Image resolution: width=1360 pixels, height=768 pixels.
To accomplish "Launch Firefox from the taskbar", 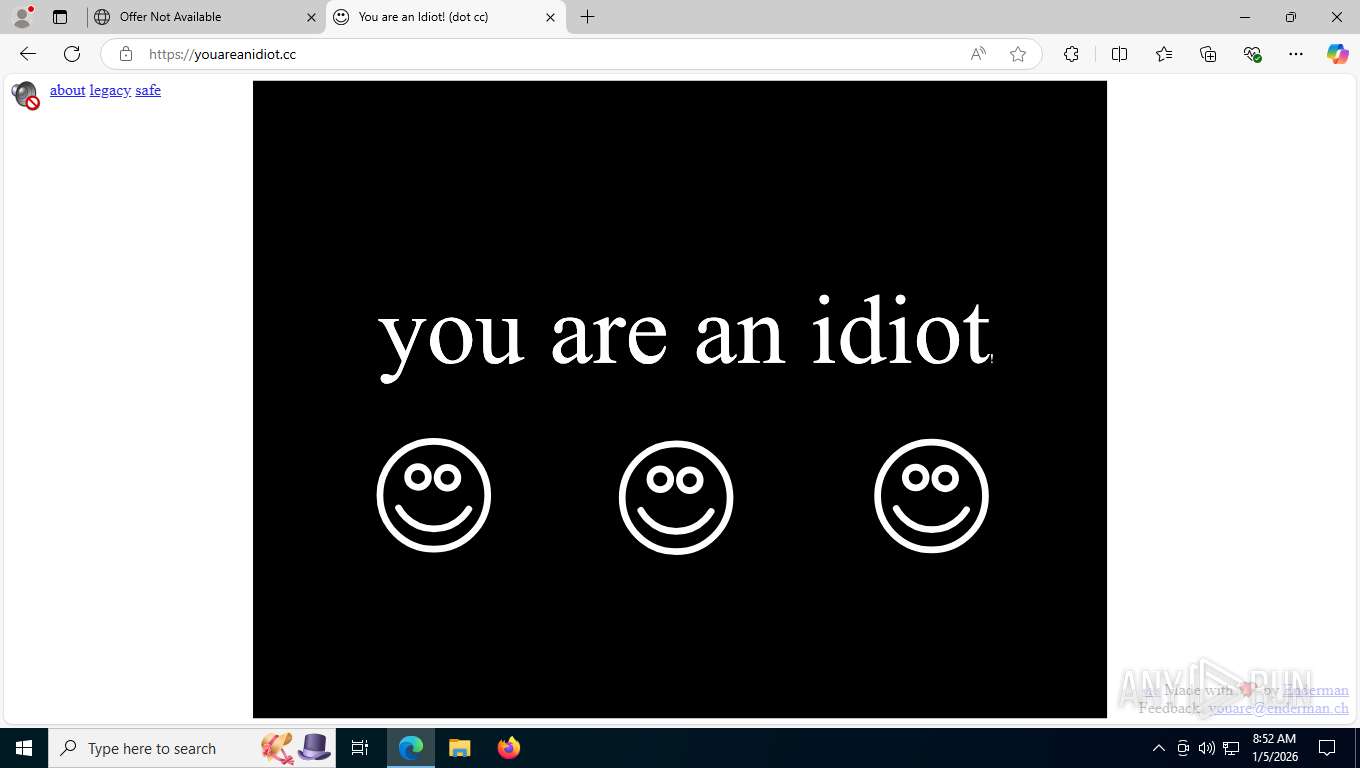I will pos(508,748).
